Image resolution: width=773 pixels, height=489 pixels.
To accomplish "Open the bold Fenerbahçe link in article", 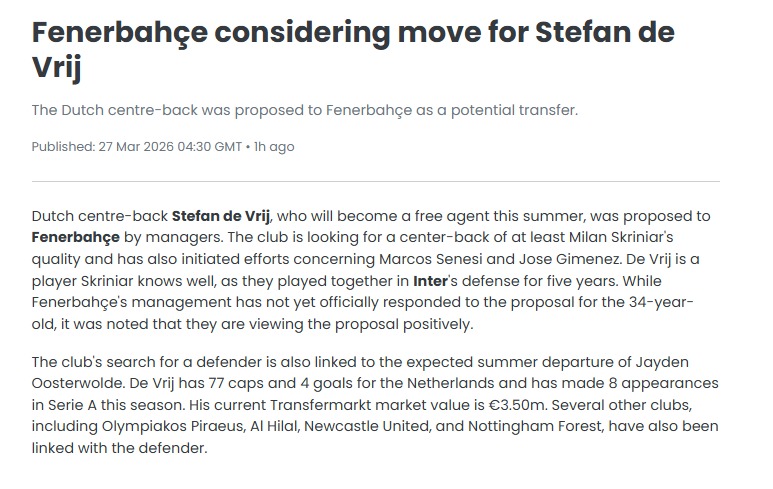I will (x=76, y=237).
